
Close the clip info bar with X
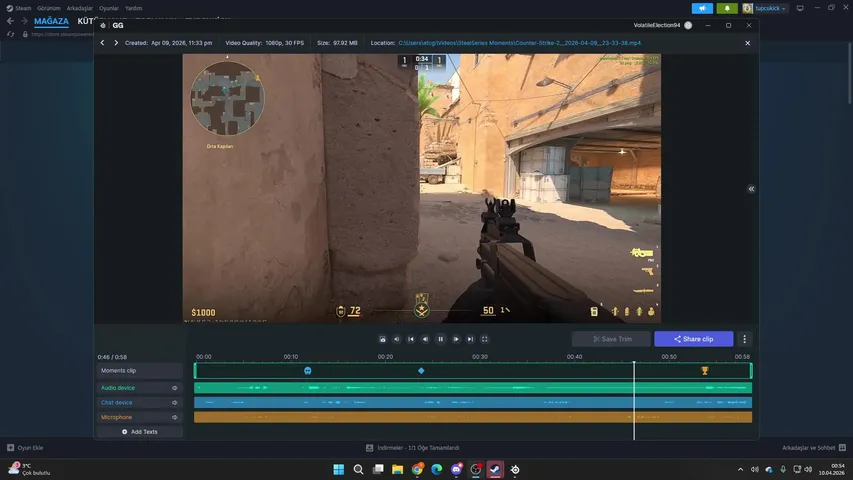point(747,43)
